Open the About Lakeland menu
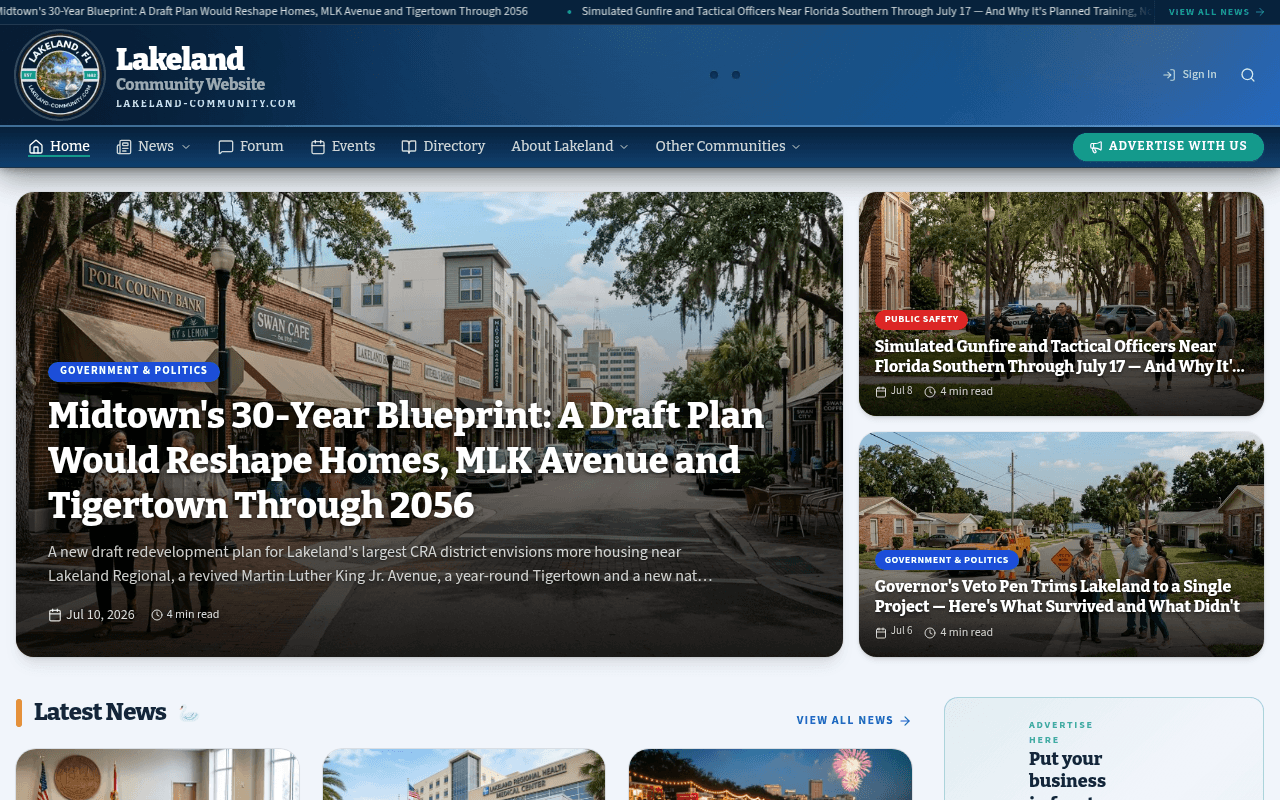The height and width of the screenshot is (800, 1280). (570, 147)
